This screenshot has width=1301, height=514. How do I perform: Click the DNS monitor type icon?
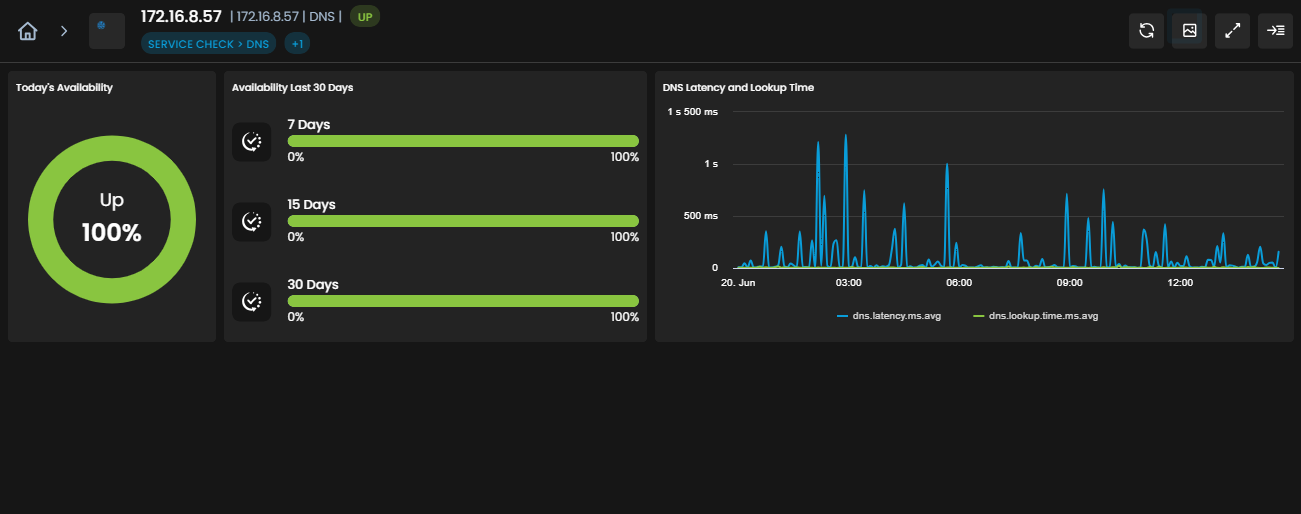point(107,31)
